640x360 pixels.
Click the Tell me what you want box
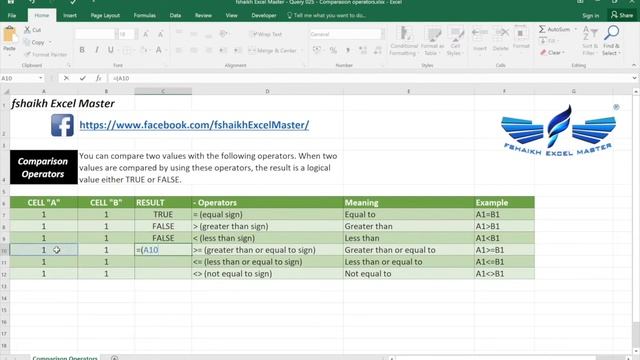click(327, 15)
